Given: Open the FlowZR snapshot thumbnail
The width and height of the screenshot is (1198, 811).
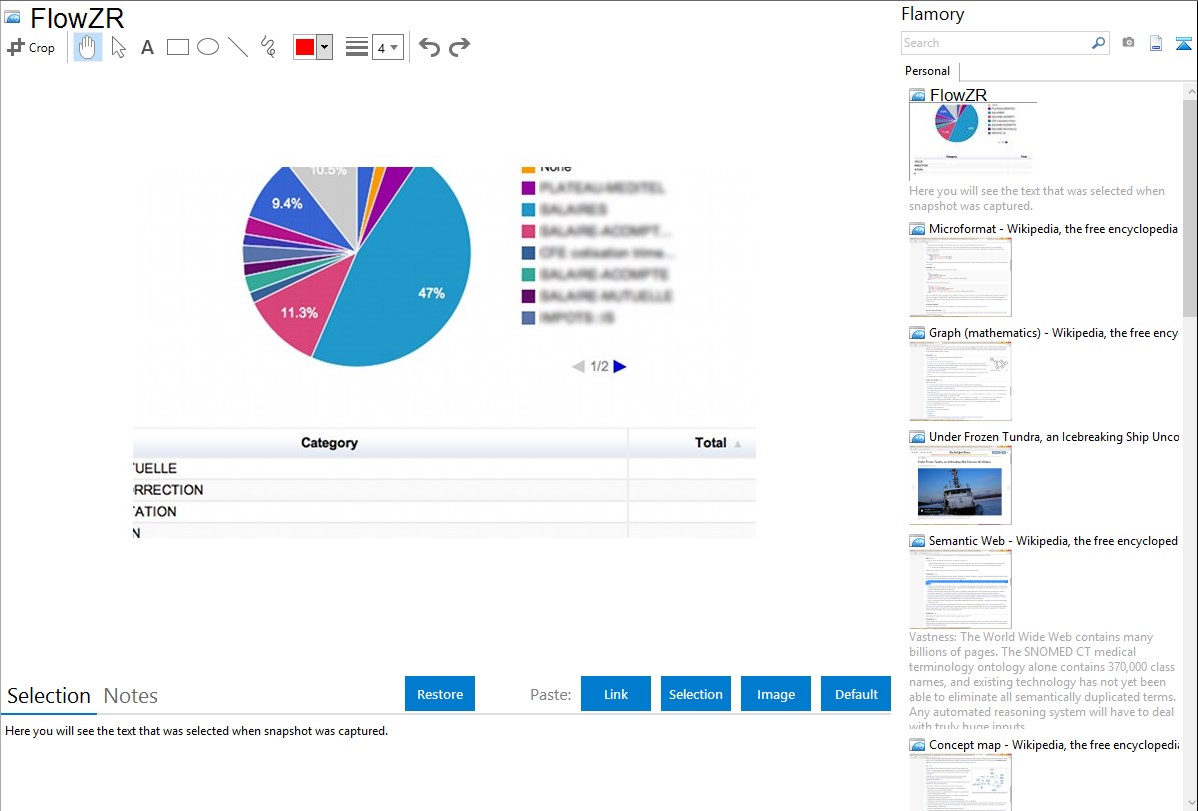Looking at the screenshot, I should click(x=973, y=139).
